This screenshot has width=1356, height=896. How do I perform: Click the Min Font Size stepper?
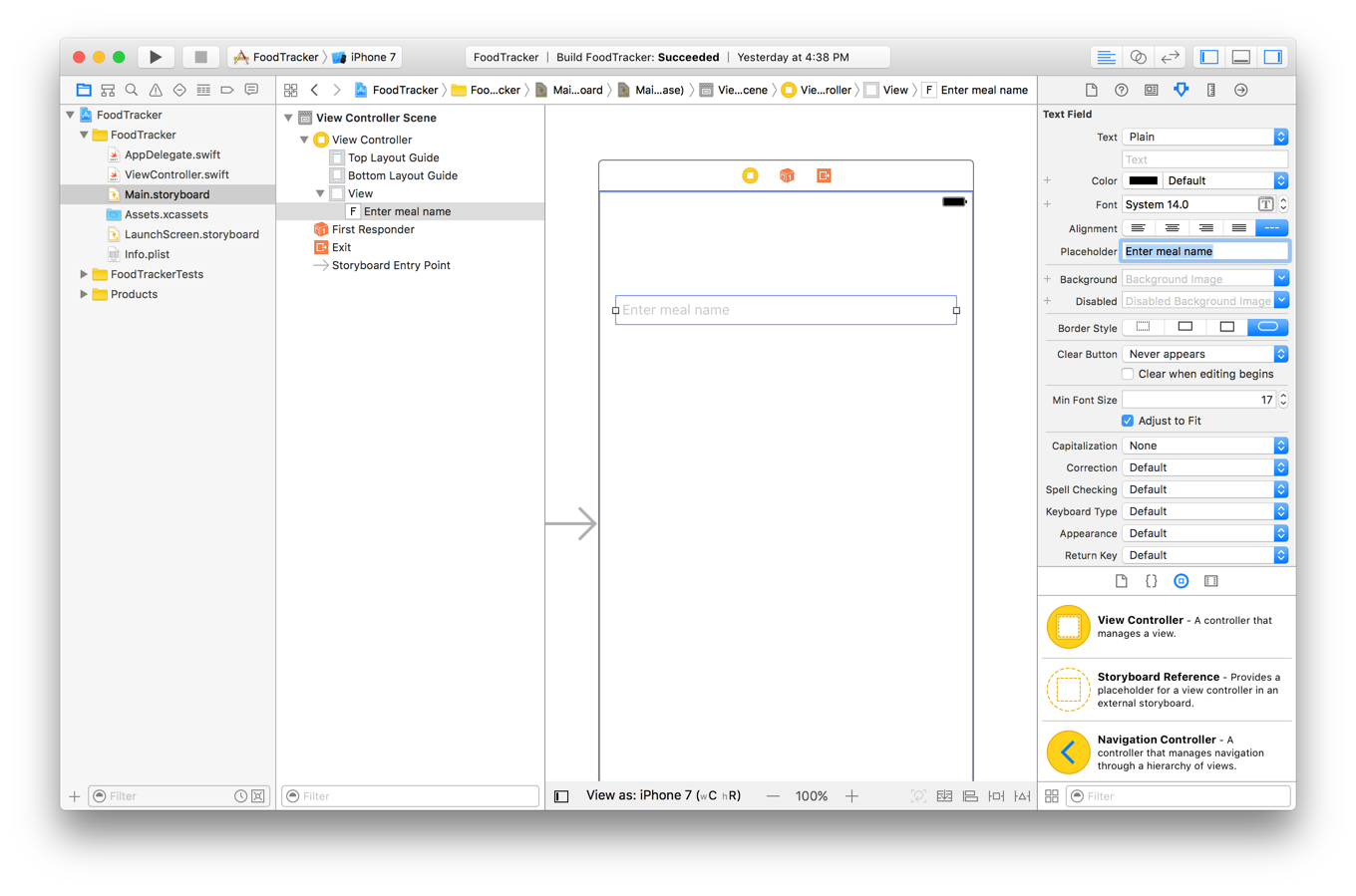pos(1284,400)
